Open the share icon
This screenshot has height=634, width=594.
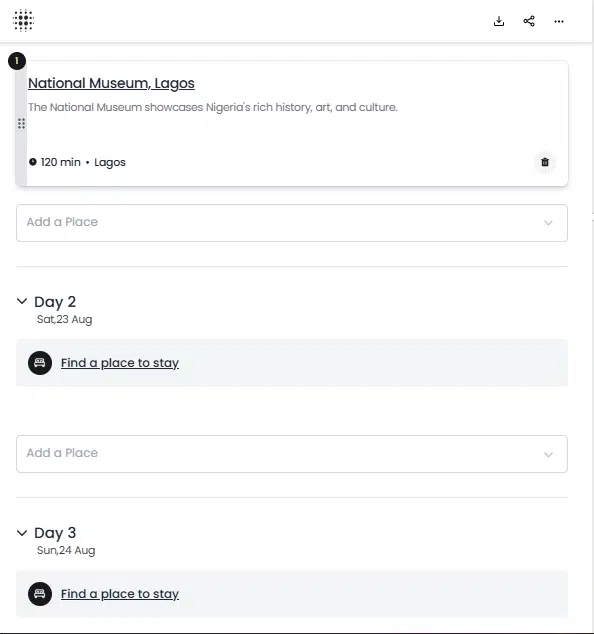point(529,21)
